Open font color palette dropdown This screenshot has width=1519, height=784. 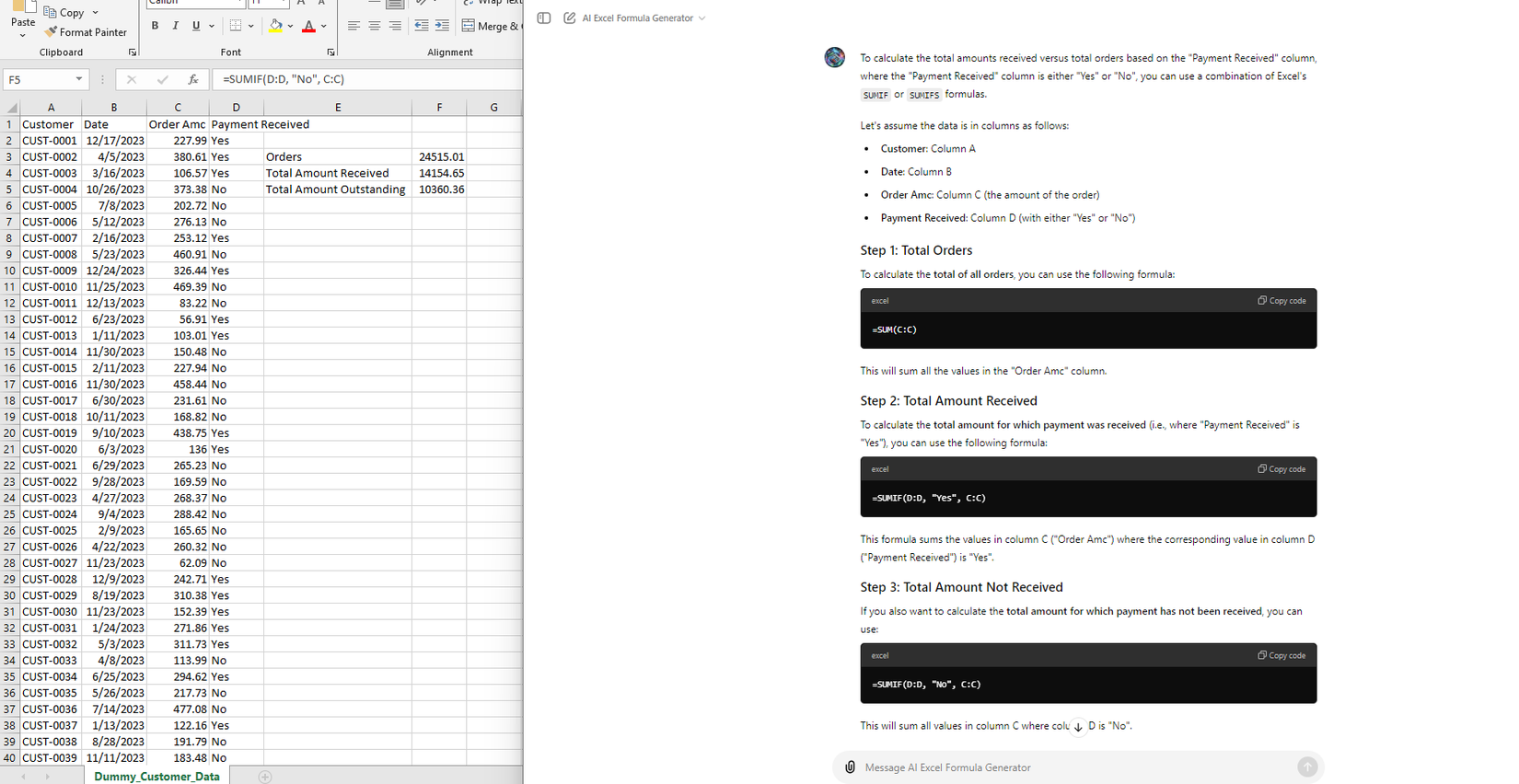click(x=323, y=26)
